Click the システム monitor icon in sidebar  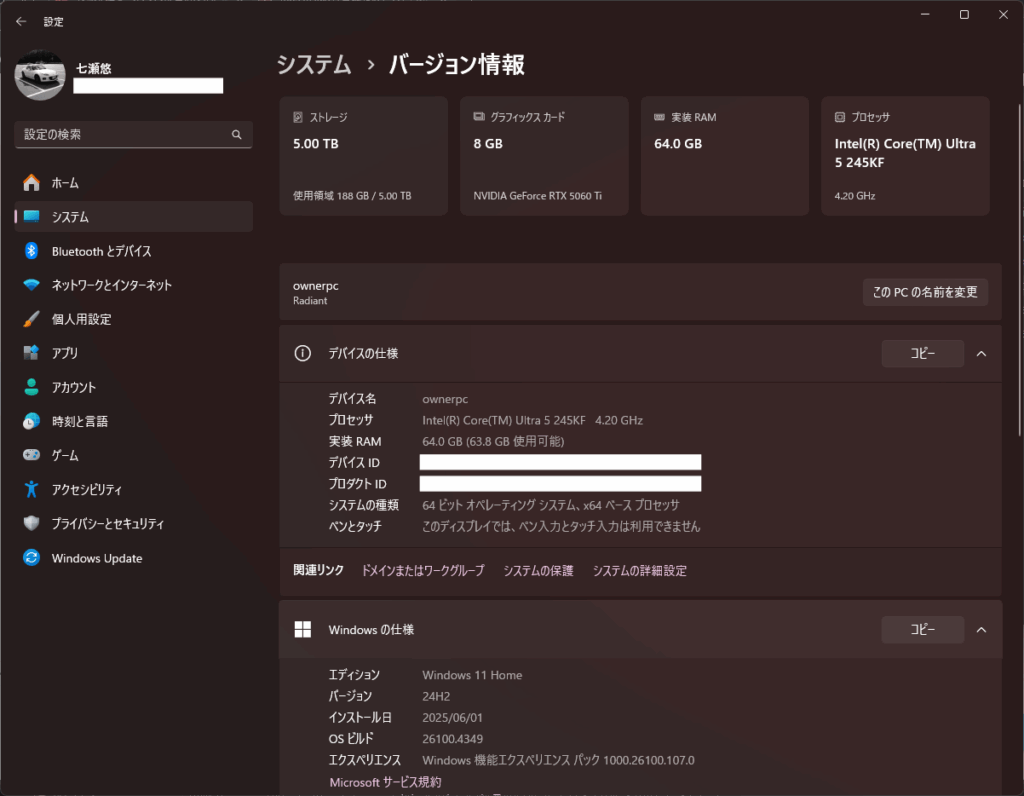coord(31,216)
